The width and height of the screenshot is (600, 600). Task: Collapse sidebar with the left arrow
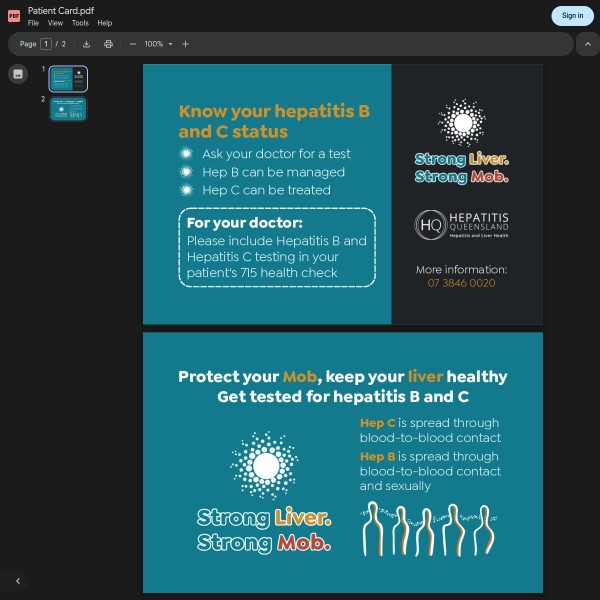tap(17, 581)
